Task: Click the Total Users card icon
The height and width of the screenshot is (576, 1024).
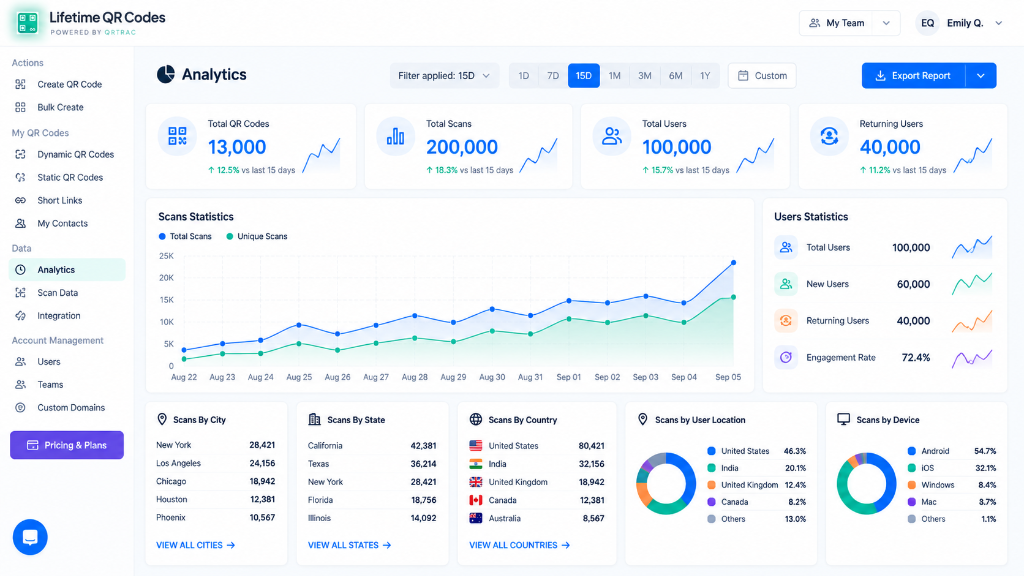Action: pyautogui.click(x=612, y=136)
